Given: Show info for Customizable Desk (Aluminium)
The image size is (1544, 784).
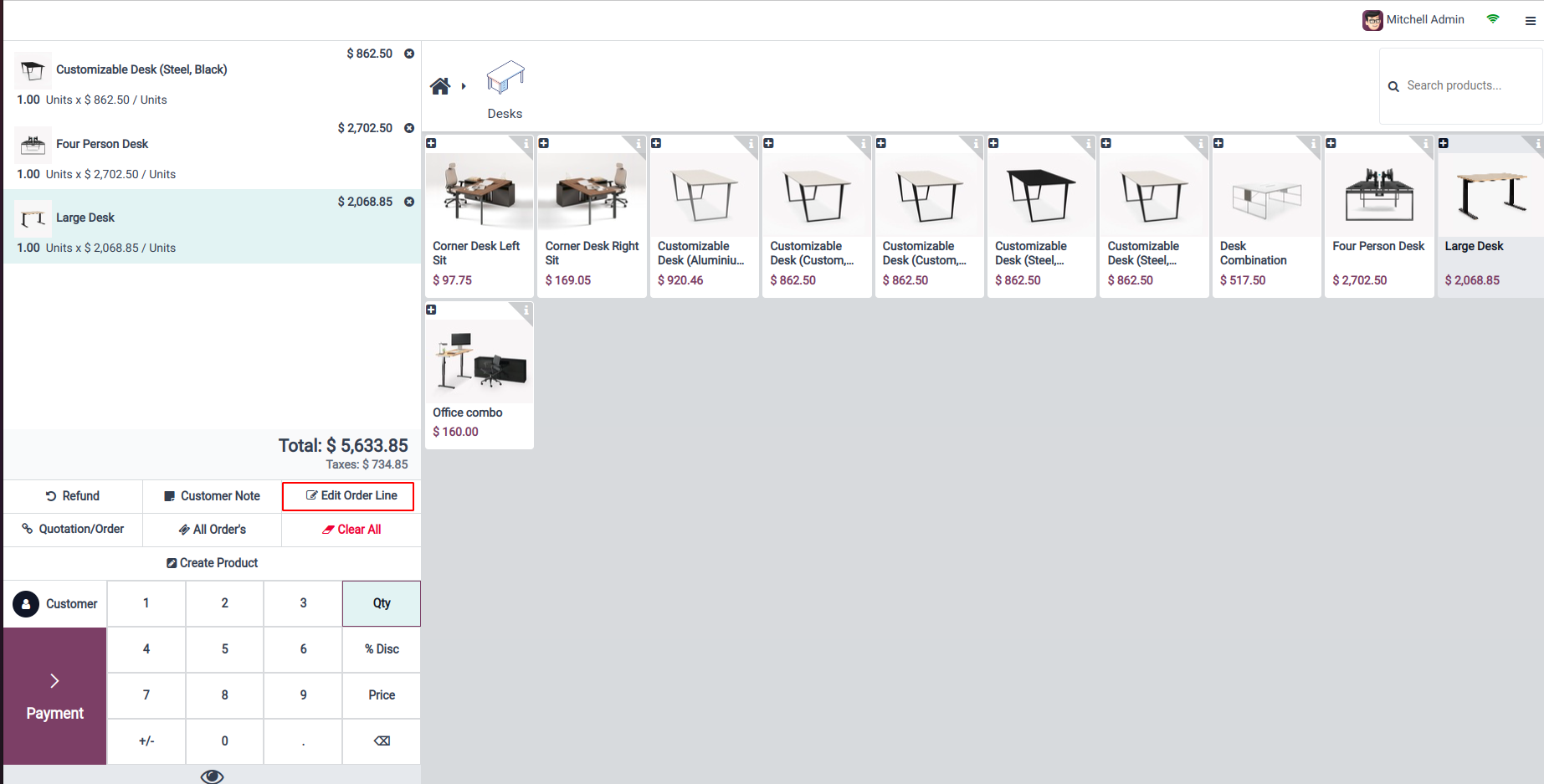Looking at the screenshot, I should 751,144.
